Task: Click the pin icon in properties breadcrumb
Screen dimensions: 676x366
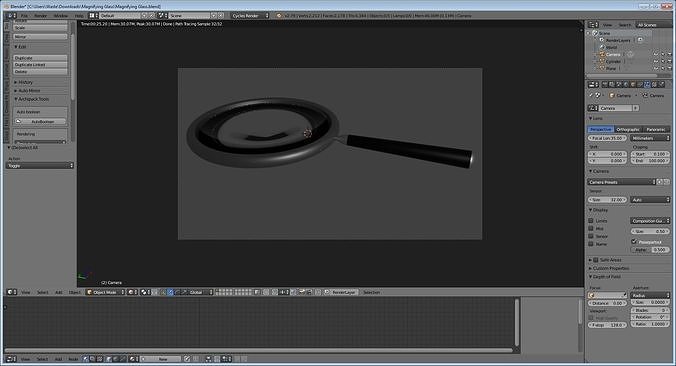Action: coord(592,95)
